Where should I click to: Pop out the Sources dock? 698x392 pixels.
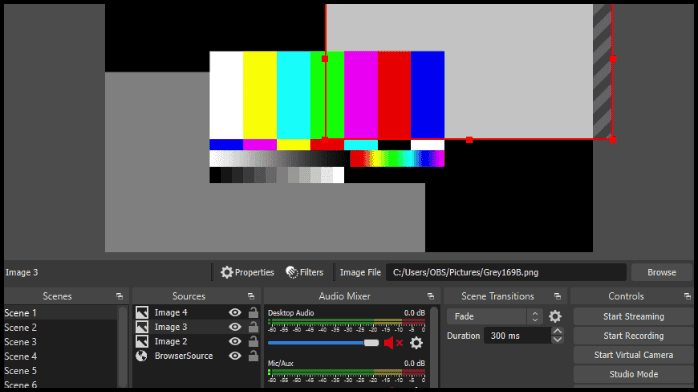click(x=251, y=296)
